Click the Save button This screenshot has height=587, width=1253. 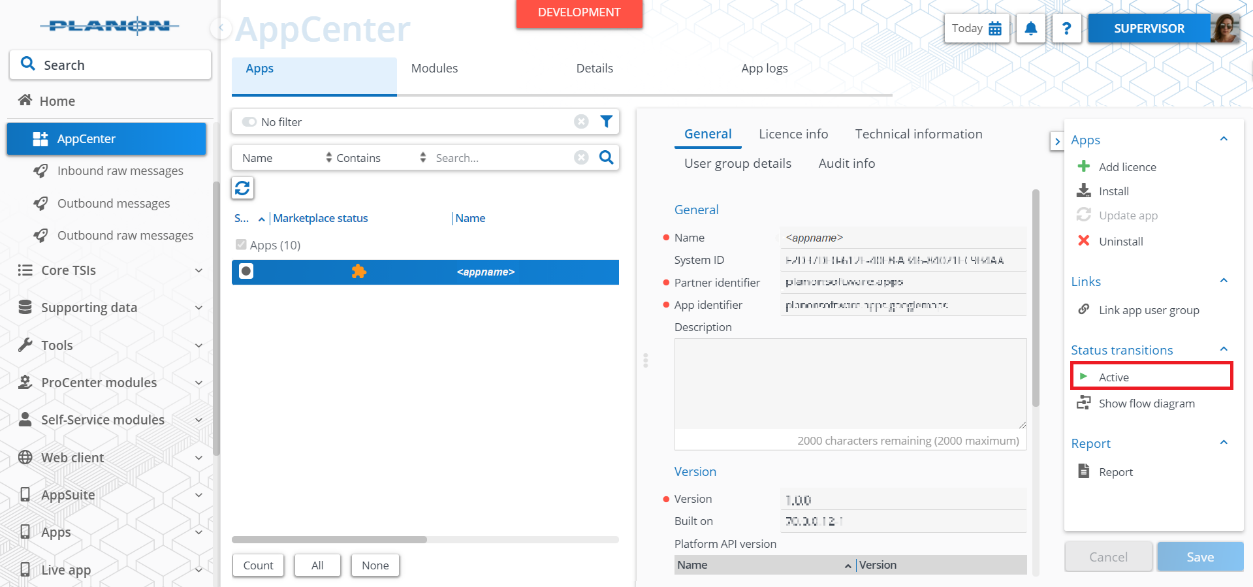1200,557
